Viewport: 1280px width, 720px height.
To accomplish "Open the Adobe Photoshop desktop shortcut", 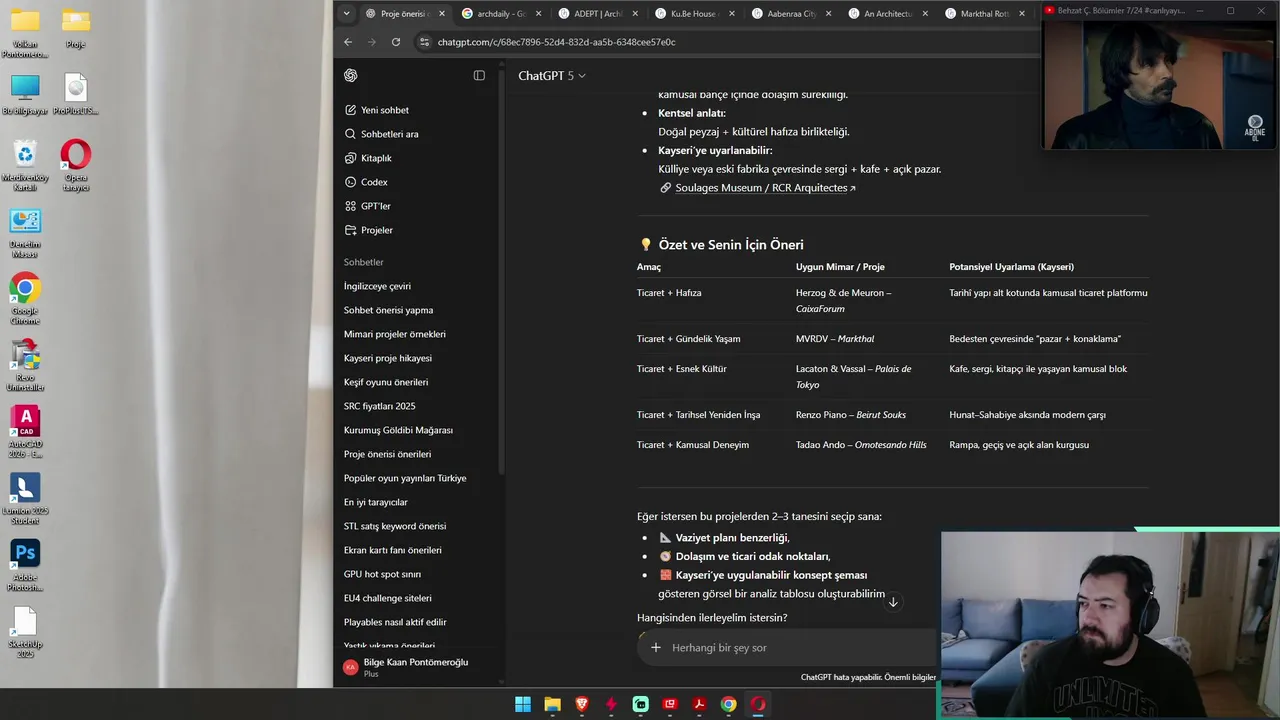I will coord(25,564).
